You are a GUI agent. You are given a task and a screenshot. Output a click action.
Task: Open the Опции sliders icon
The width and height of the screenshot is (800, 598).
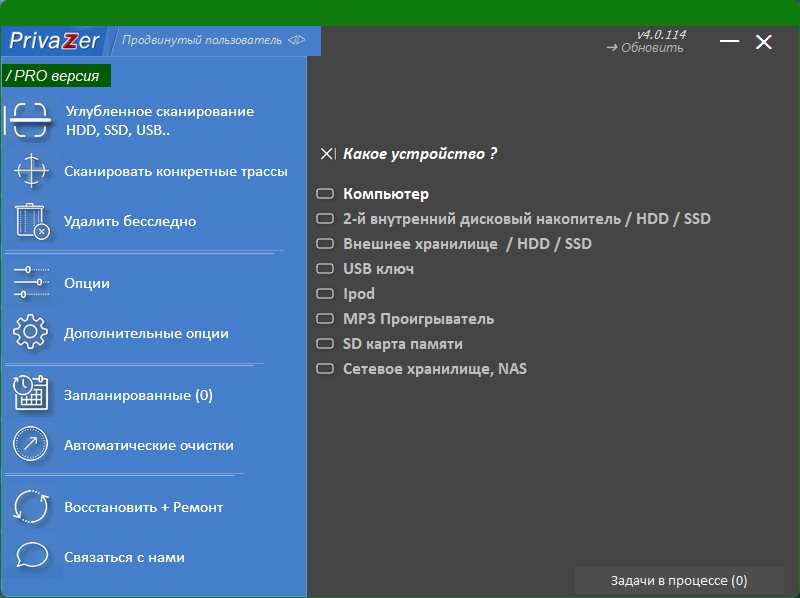(31, 283)
